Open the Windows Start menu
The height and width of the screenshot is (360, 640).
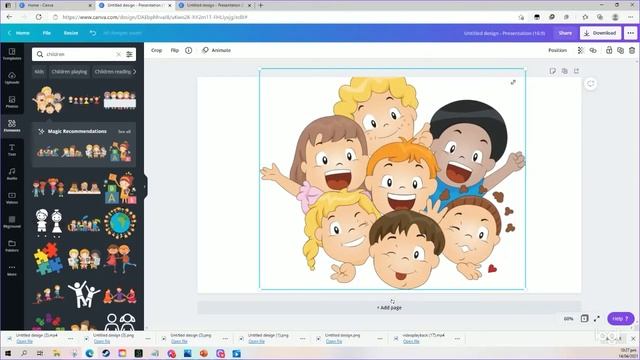point(8,353)
